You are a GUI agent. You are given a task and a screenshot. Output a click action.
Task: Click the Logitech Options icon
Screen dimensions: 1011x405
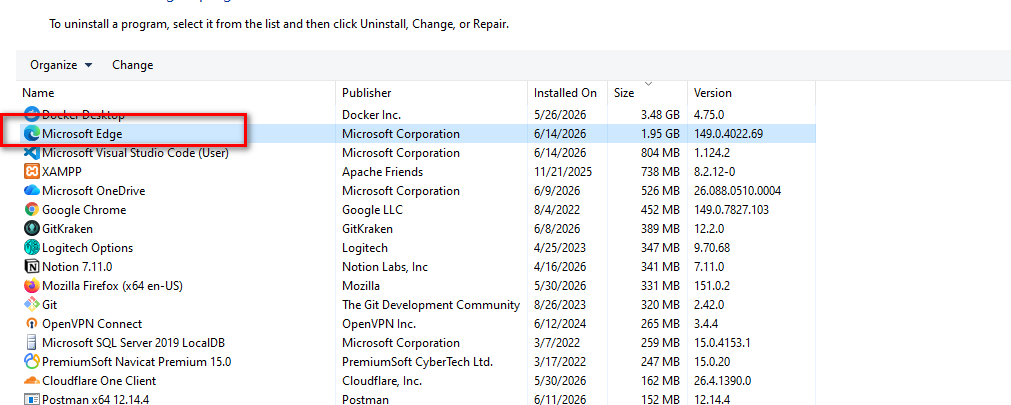pyautogui.click(x=32, y=248)
